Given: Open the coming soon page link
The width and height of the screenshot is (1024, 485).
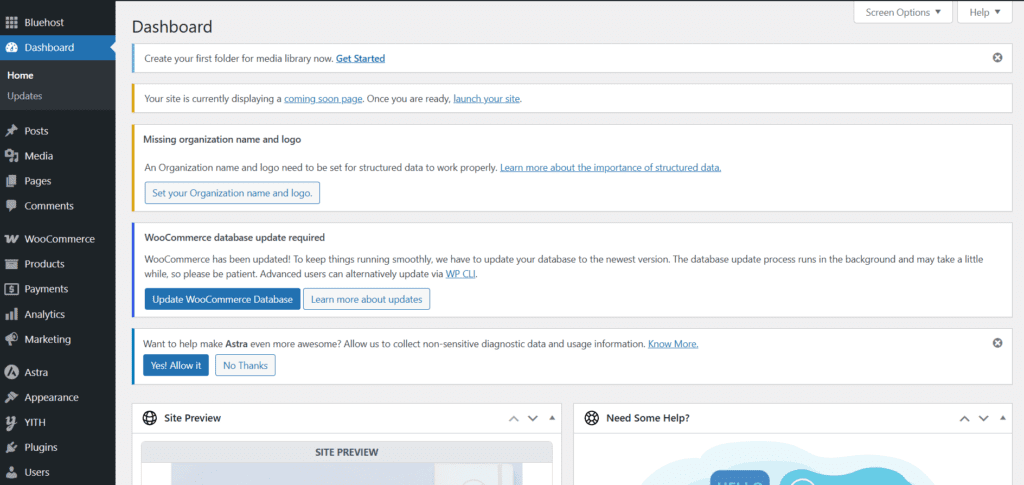Looking at the screenshot, I should click(x=323, y=99).
